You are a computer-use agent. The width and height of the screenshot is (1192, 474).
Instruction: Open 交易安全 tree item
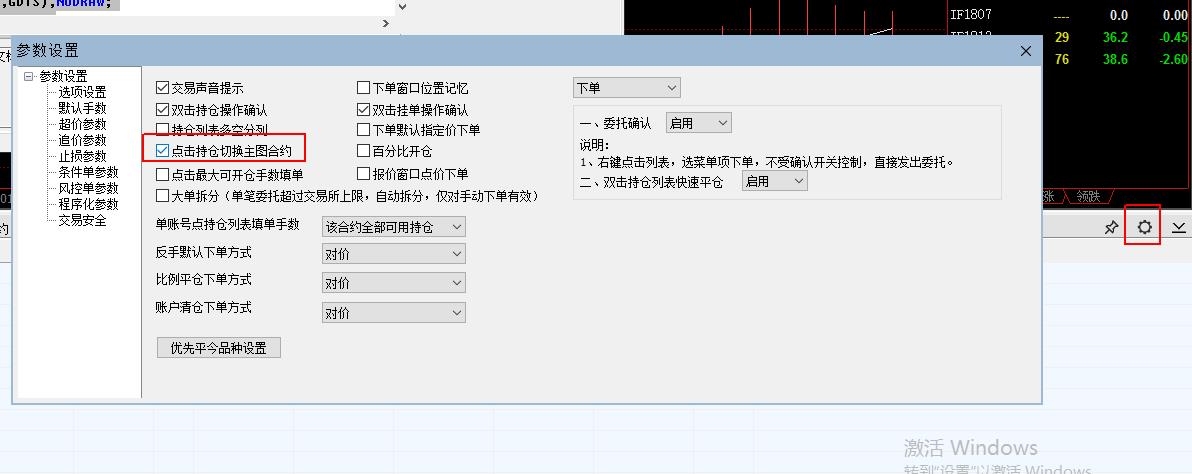82,220
